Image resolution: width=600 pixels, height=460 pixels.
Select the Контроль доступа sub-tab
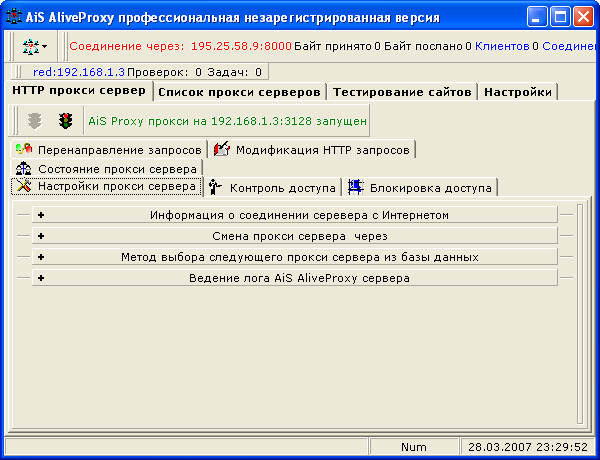click(x=272, y=188)
